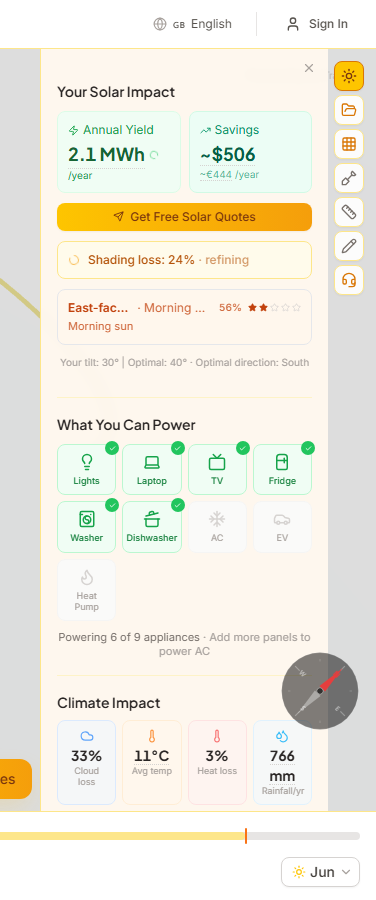Open the folder projects icon

pyautogui.click(x=348, y=110)
